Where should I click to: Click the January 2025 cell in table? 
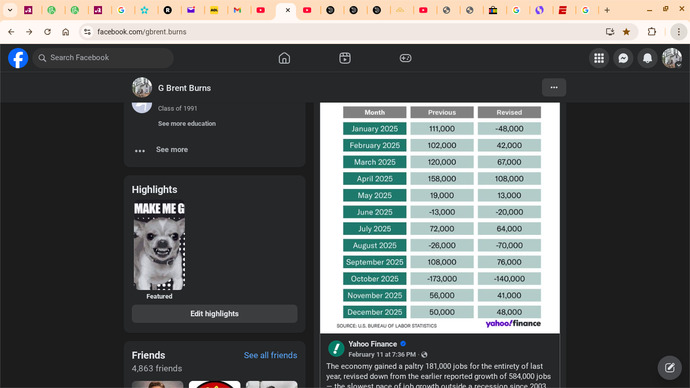click(374, 129)
